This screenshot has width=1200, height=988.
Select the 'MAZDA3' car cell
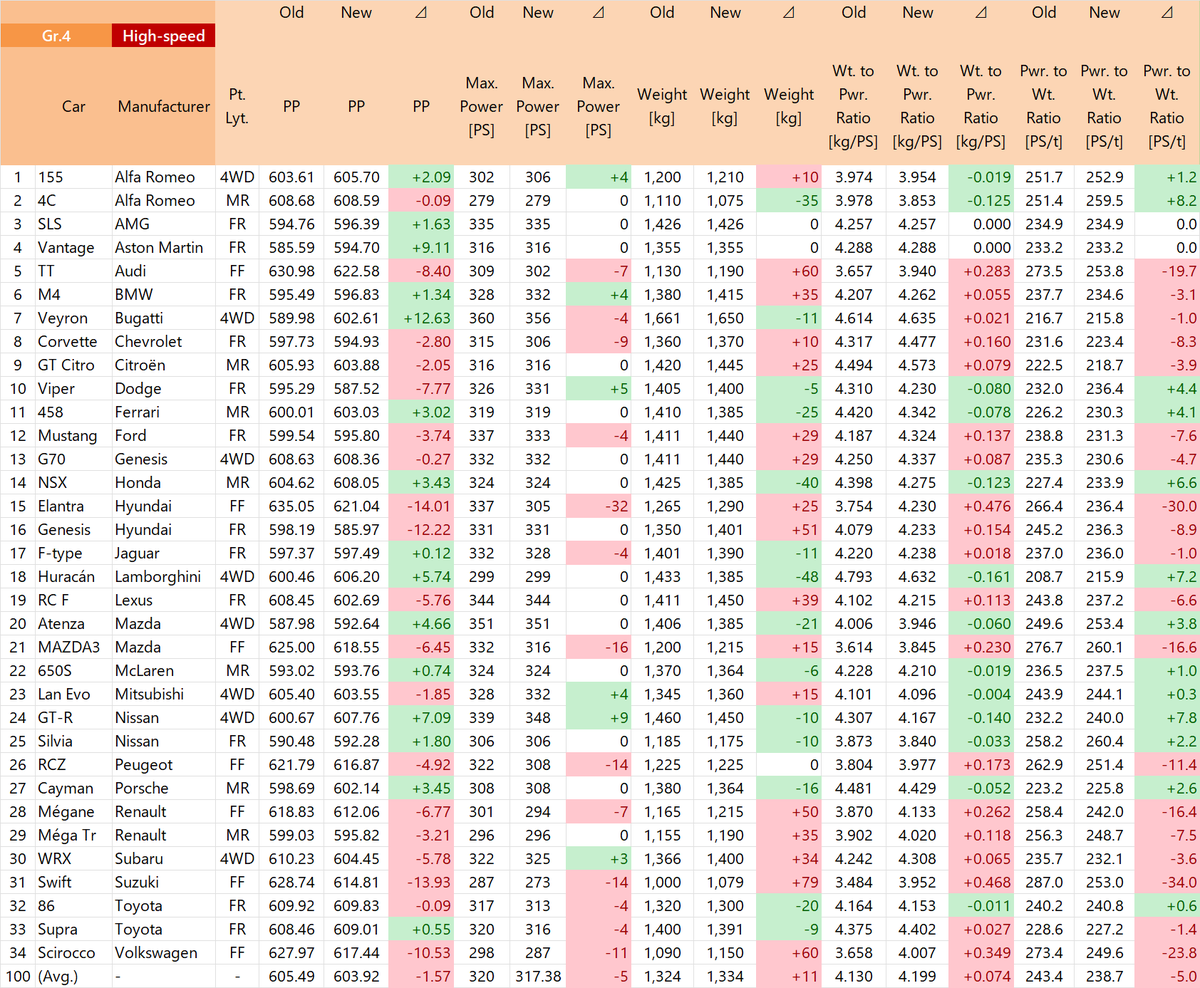click(74, 647)
